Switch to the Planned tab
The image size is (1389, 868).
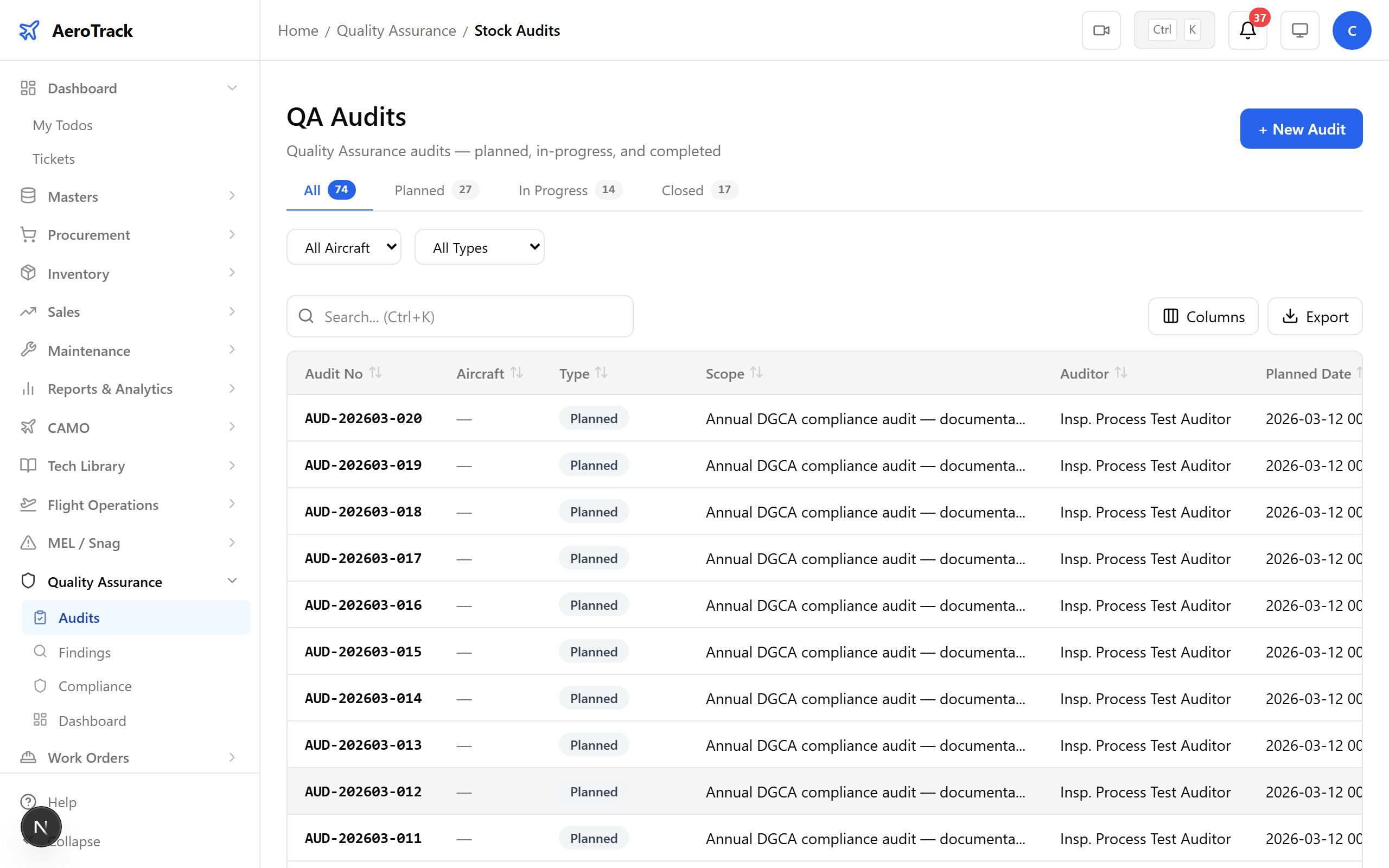tap(418, 190)
